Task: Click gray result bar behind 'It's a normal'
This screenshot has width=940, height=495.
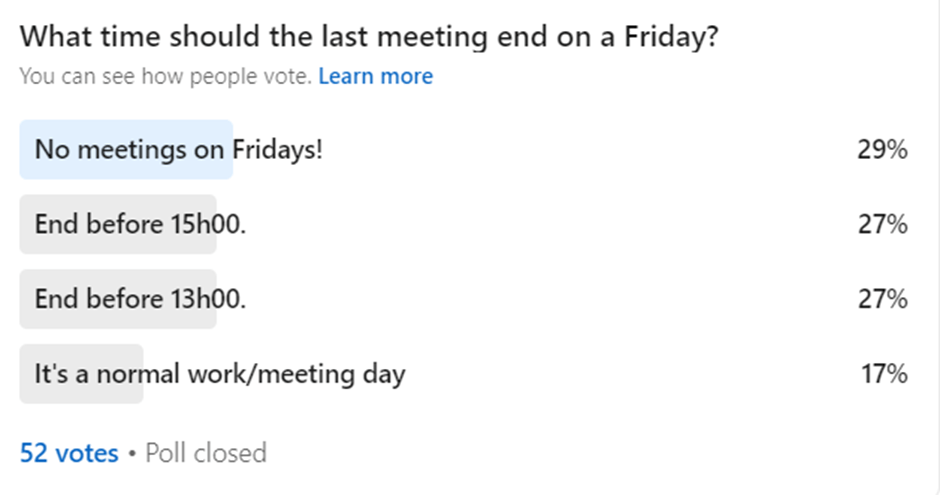Action: (x=81, y=374)
